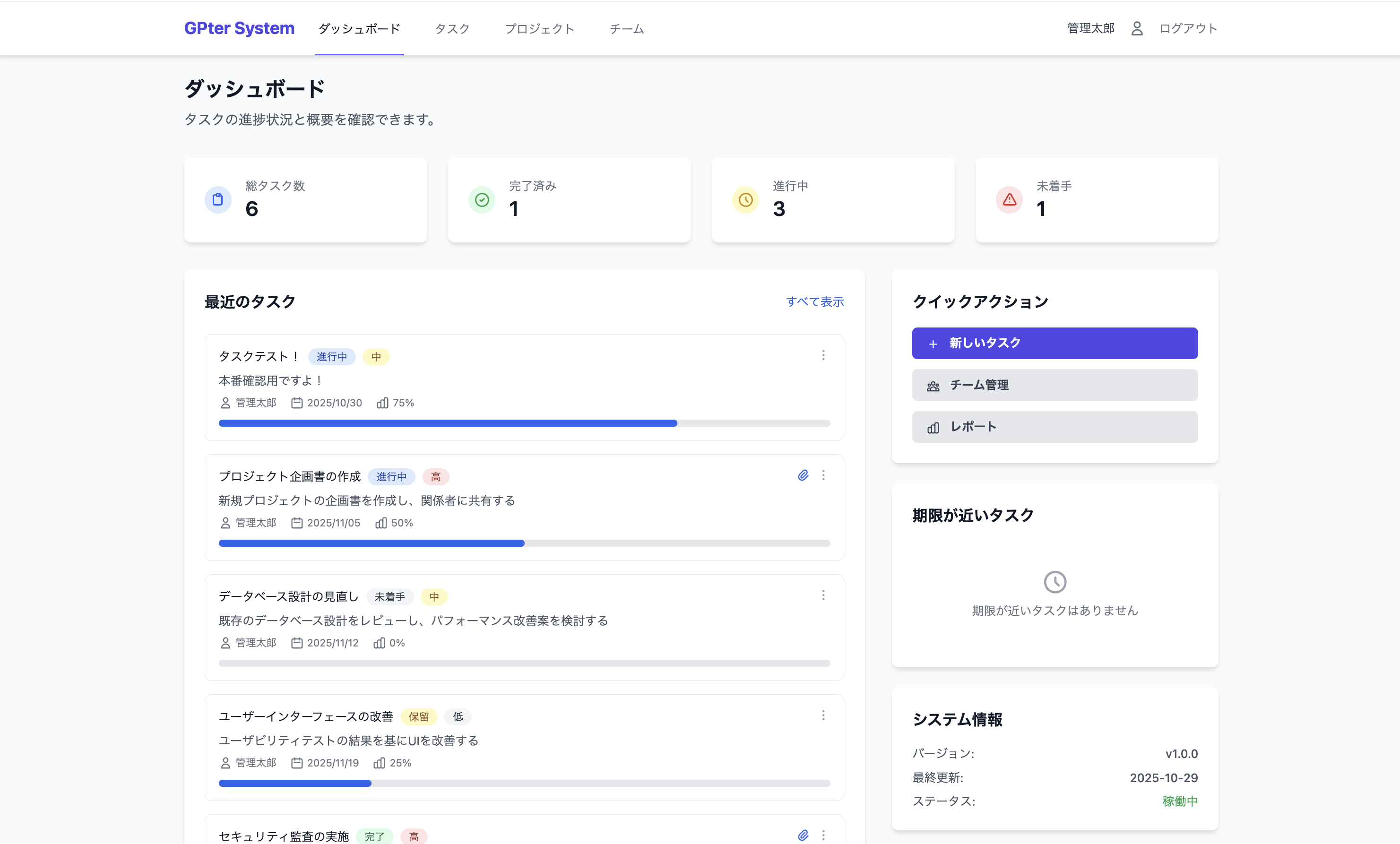Click the yellow clock icon for 進行中
The image size is (1400, 844).
(745, 200)
